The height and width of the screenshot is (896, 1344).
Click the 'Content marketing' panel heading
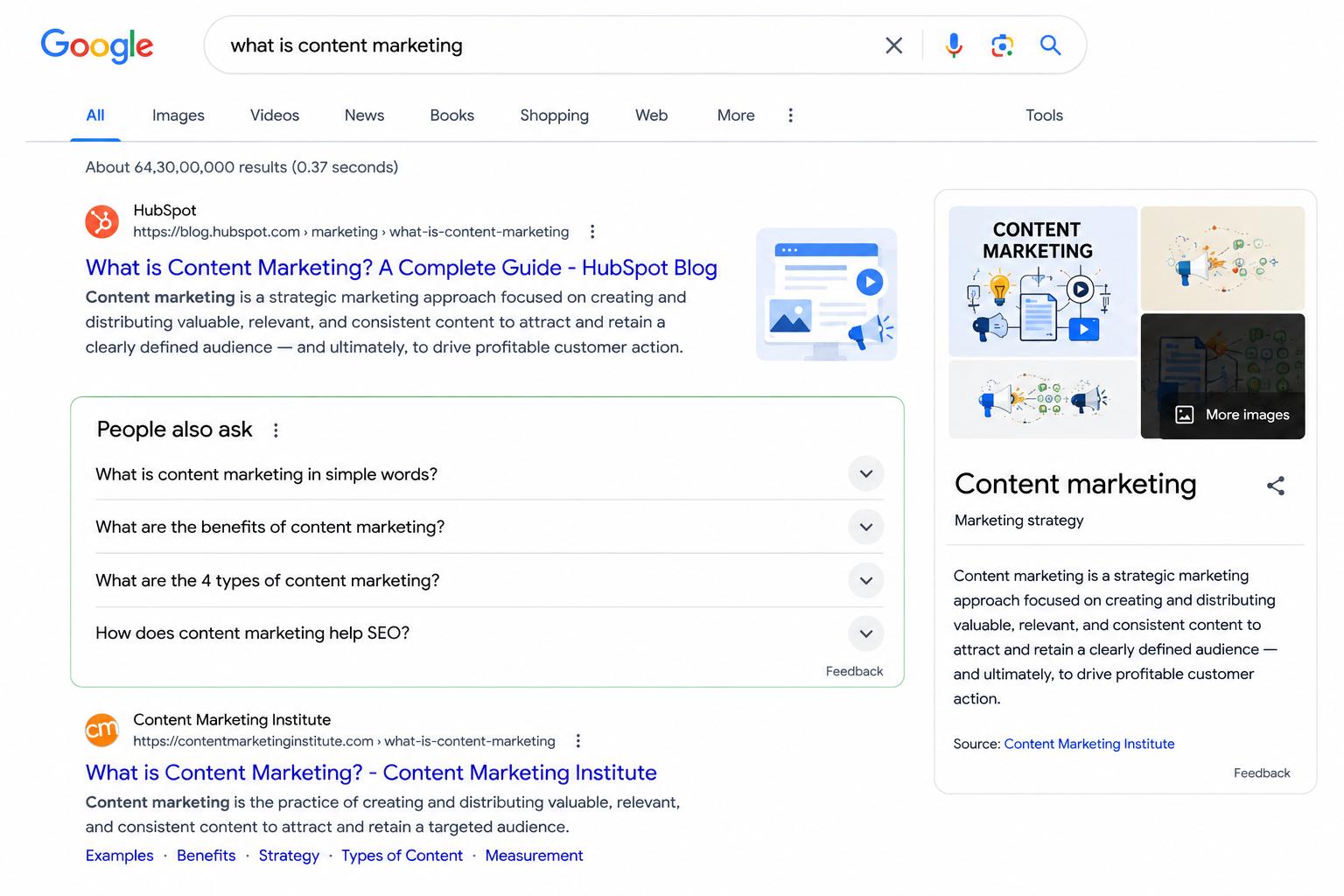point(1075,484)
